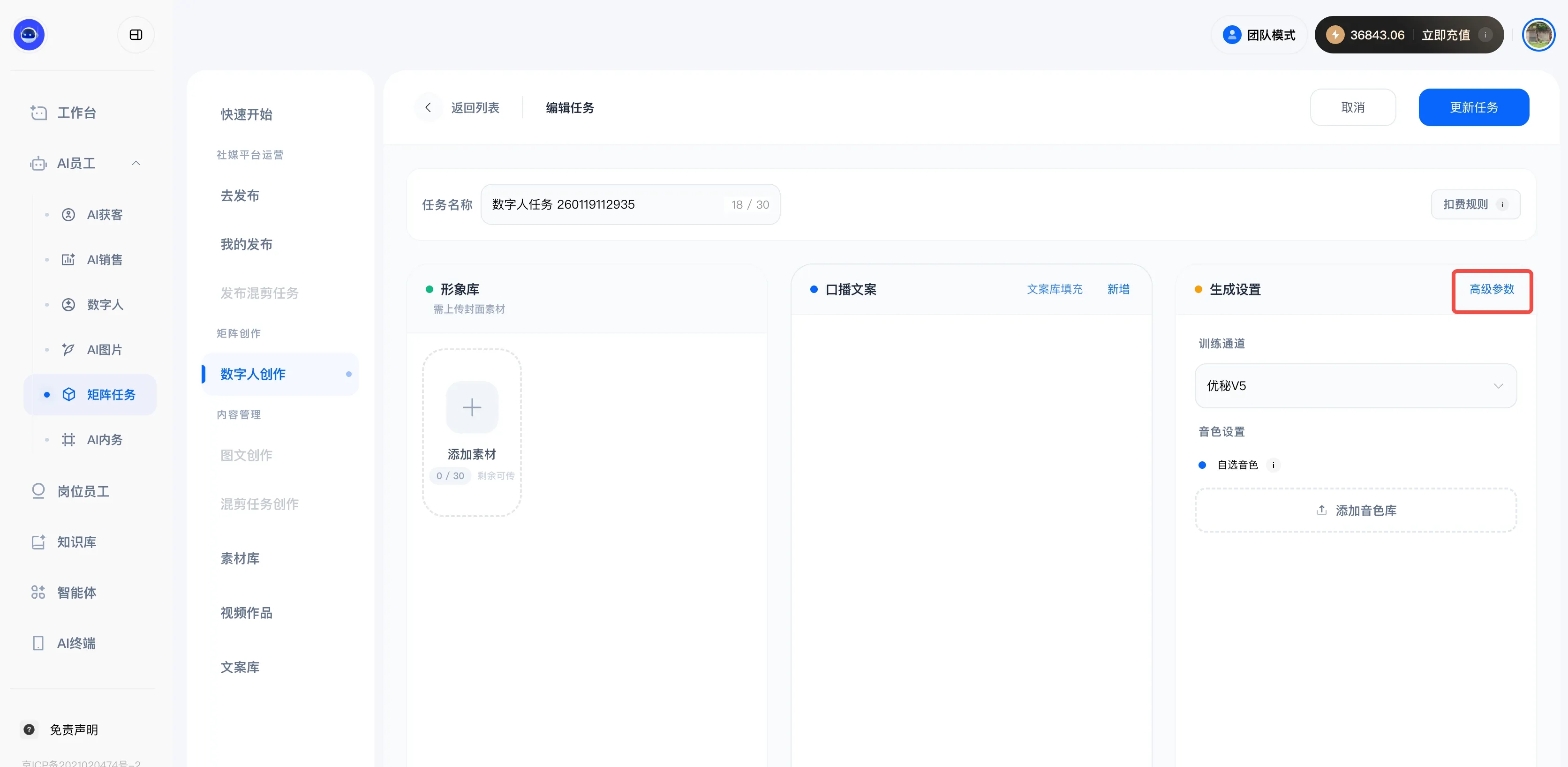Select the 自选音色 radio option
The width and height of the screenshot is (1568, 767).
point(1202,465)
